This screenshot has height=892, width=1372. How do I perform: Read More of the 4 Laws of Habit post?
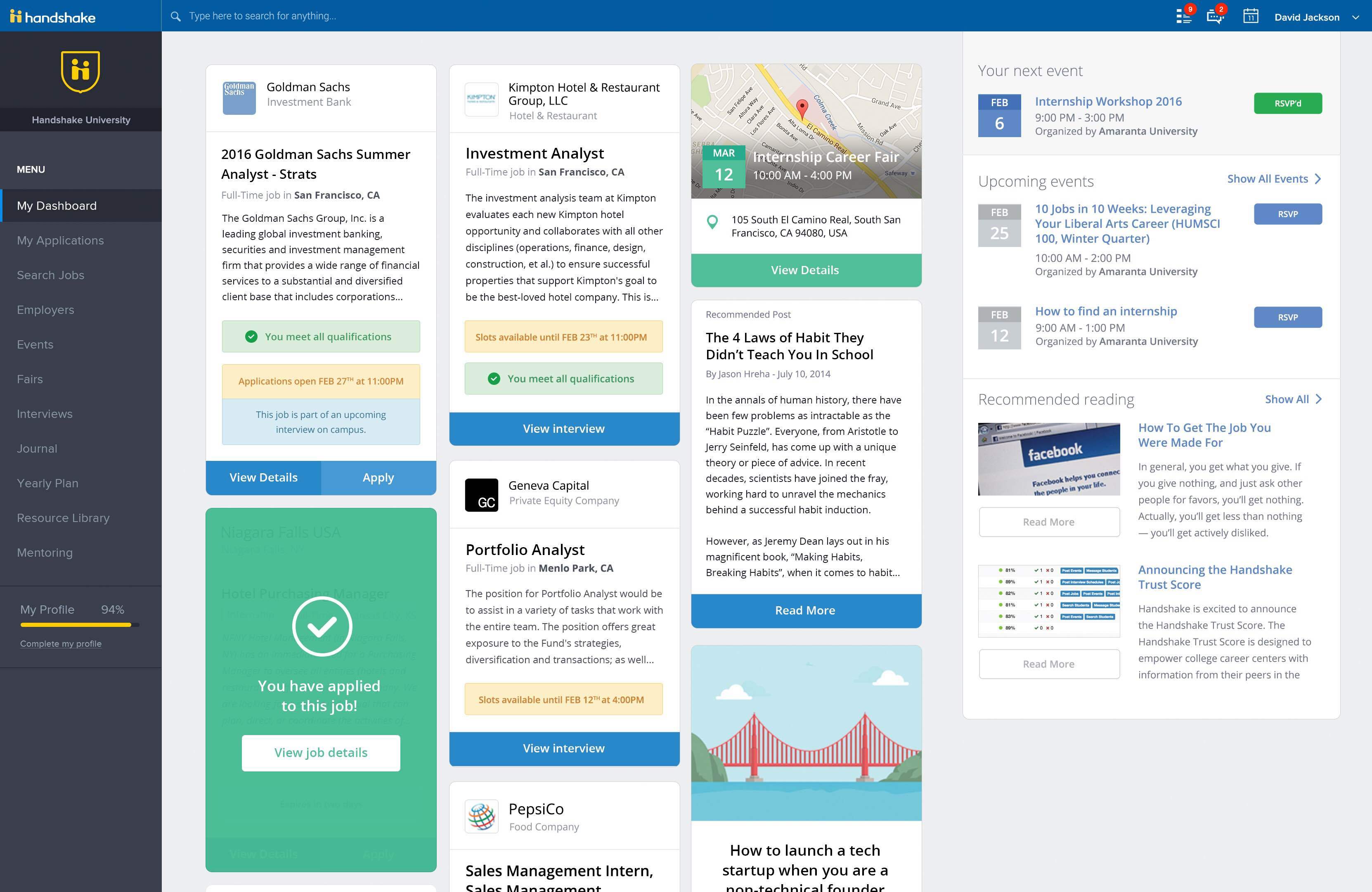tap(806, 611)
